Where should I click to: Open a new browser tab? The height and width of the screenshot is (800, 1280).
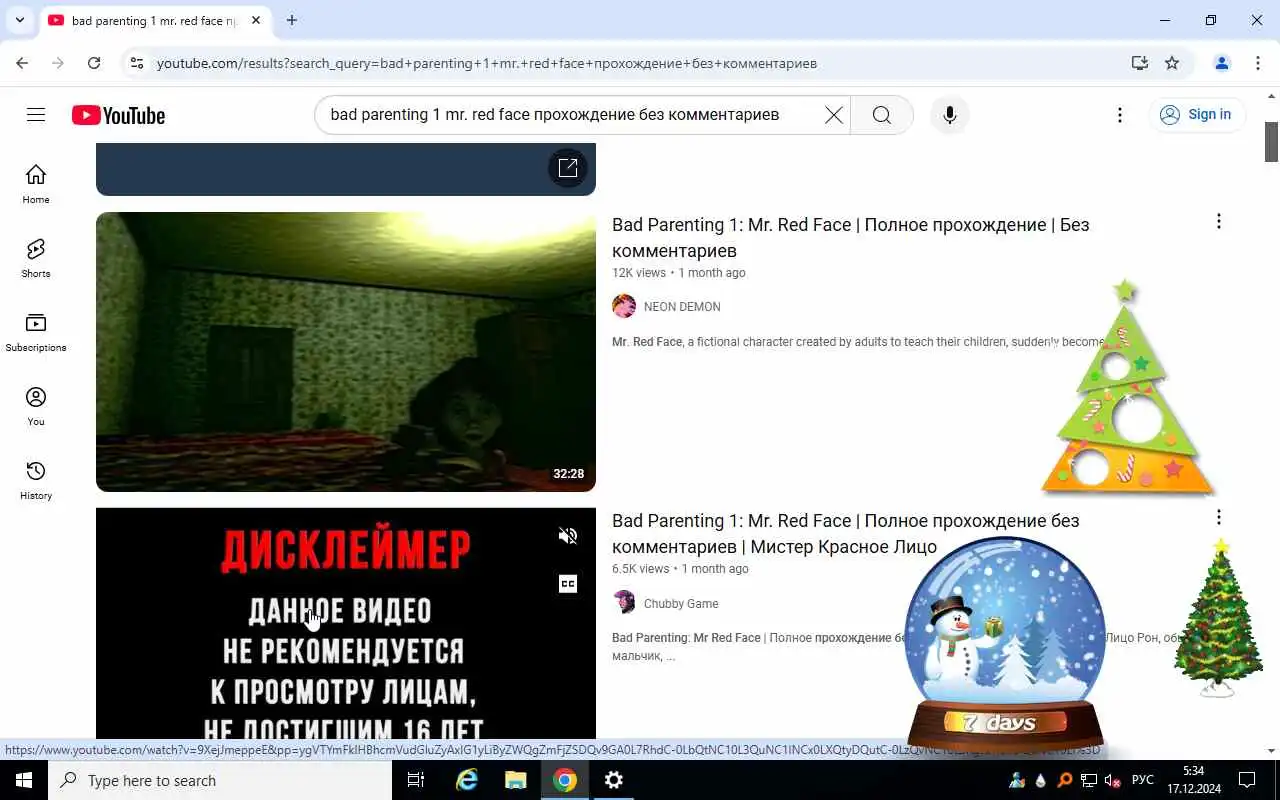(x=291, y=20)
